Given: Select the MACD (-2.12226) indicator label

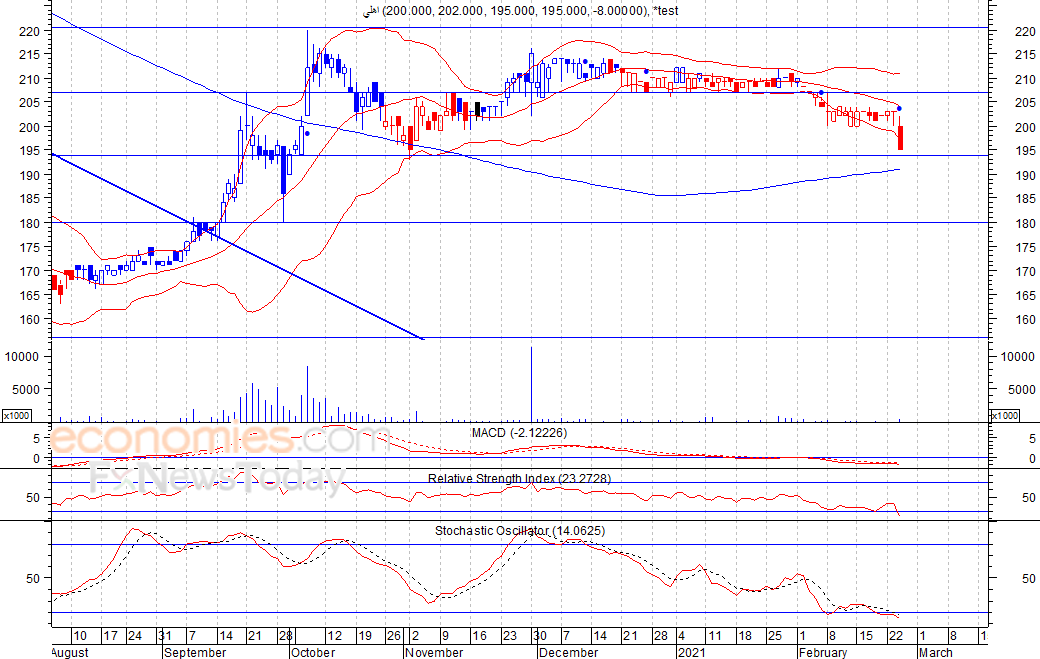Looking at the screenshot, I should click(x=519, y=432).
